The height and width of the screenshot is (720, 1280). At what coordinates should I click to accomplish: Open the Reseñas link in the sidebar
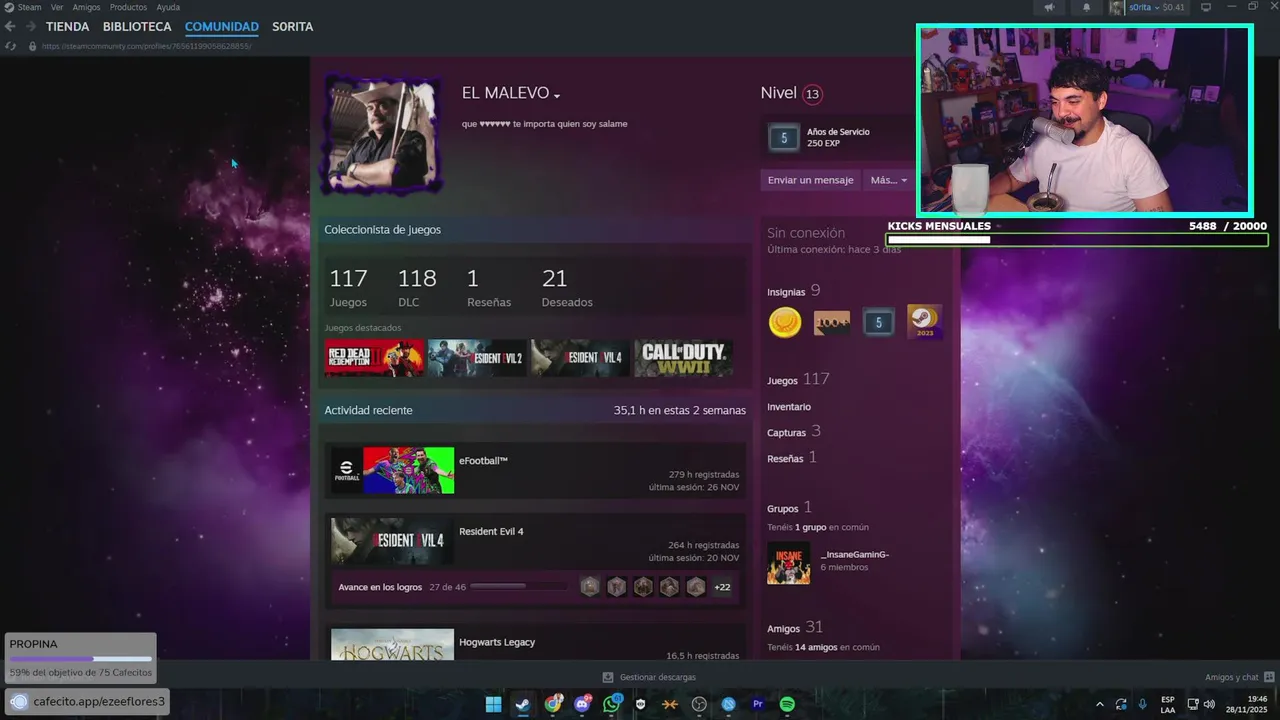pos(785,459)
